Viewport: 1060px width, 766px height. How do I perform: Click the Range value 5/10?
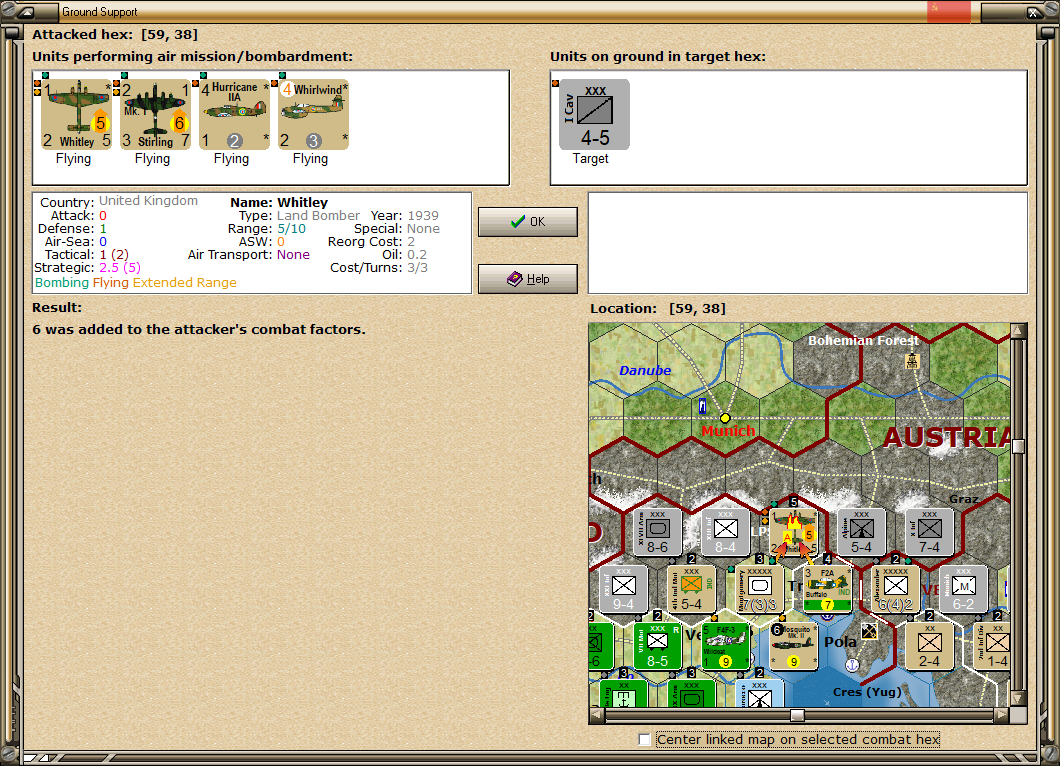(x=291, y=229)
